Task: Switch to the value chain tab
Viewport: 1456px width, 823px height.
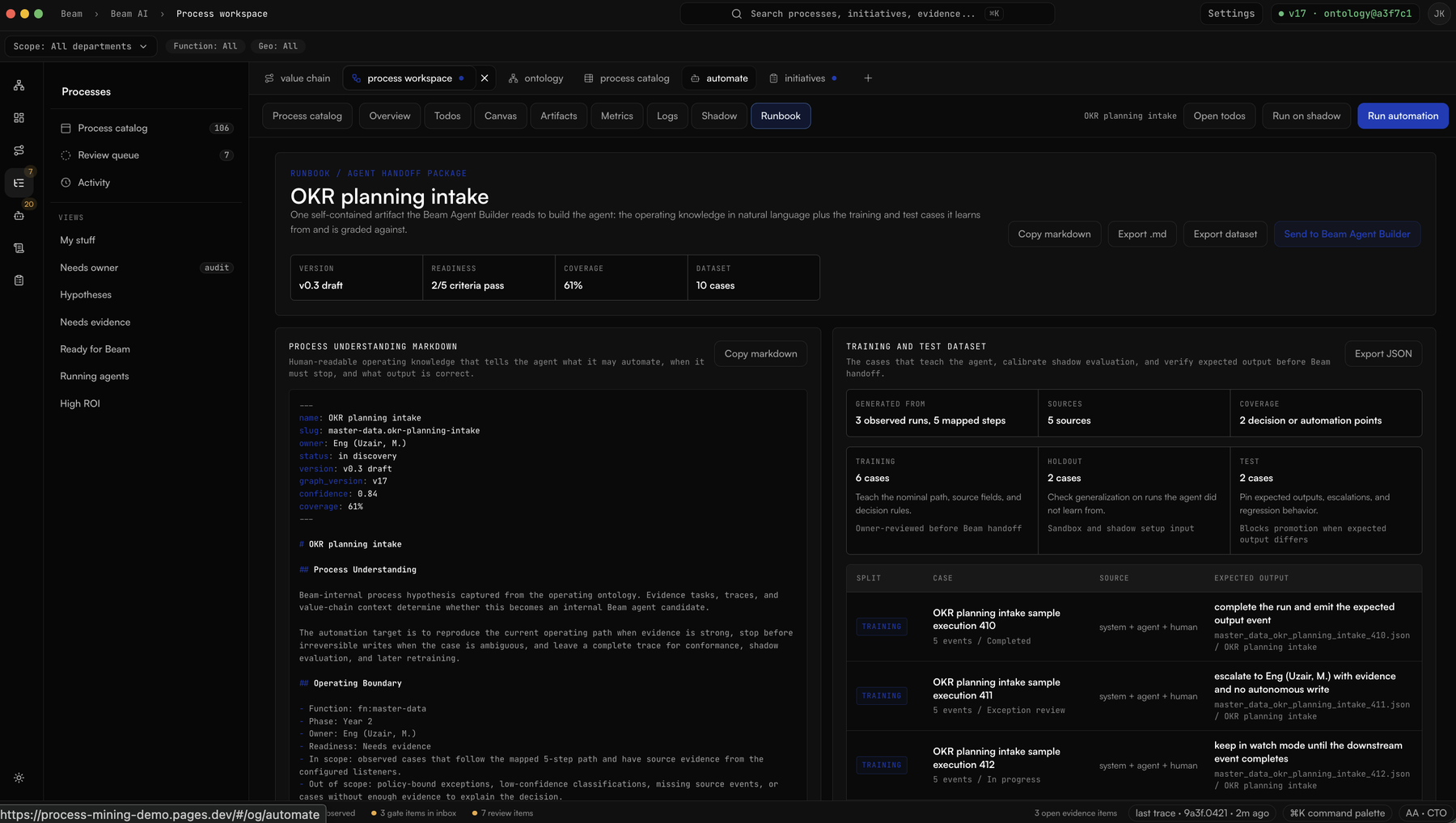Action: [298, 78]
